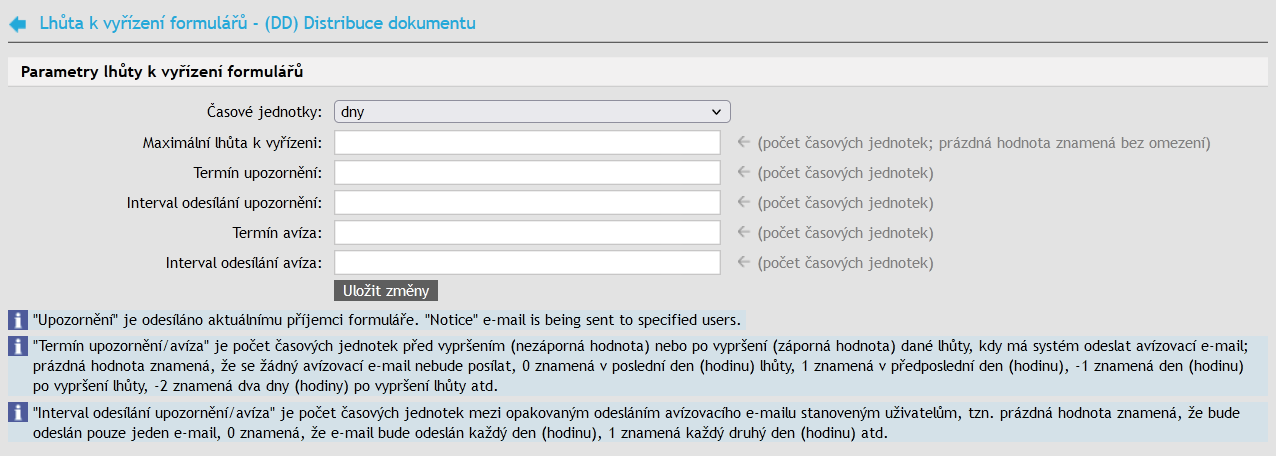Open the Časové jednotky dropdown
The image size is (1276, 456).
point(532,112)
